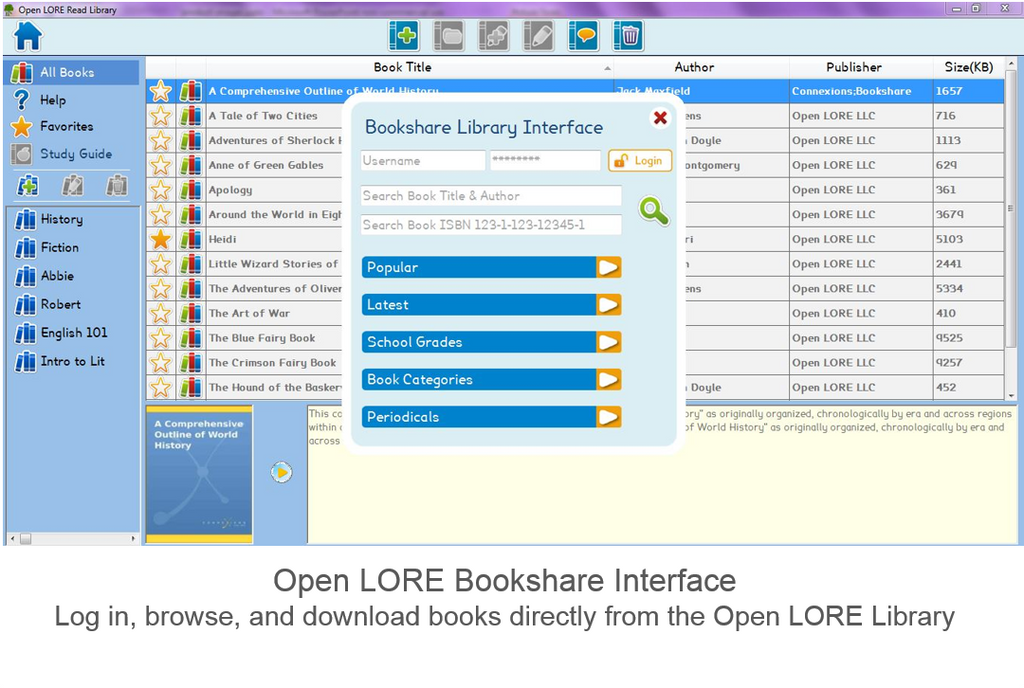1024x688 pixels.
Task: Open the Abbie bookshelf
Action: [x=44, y=276]
